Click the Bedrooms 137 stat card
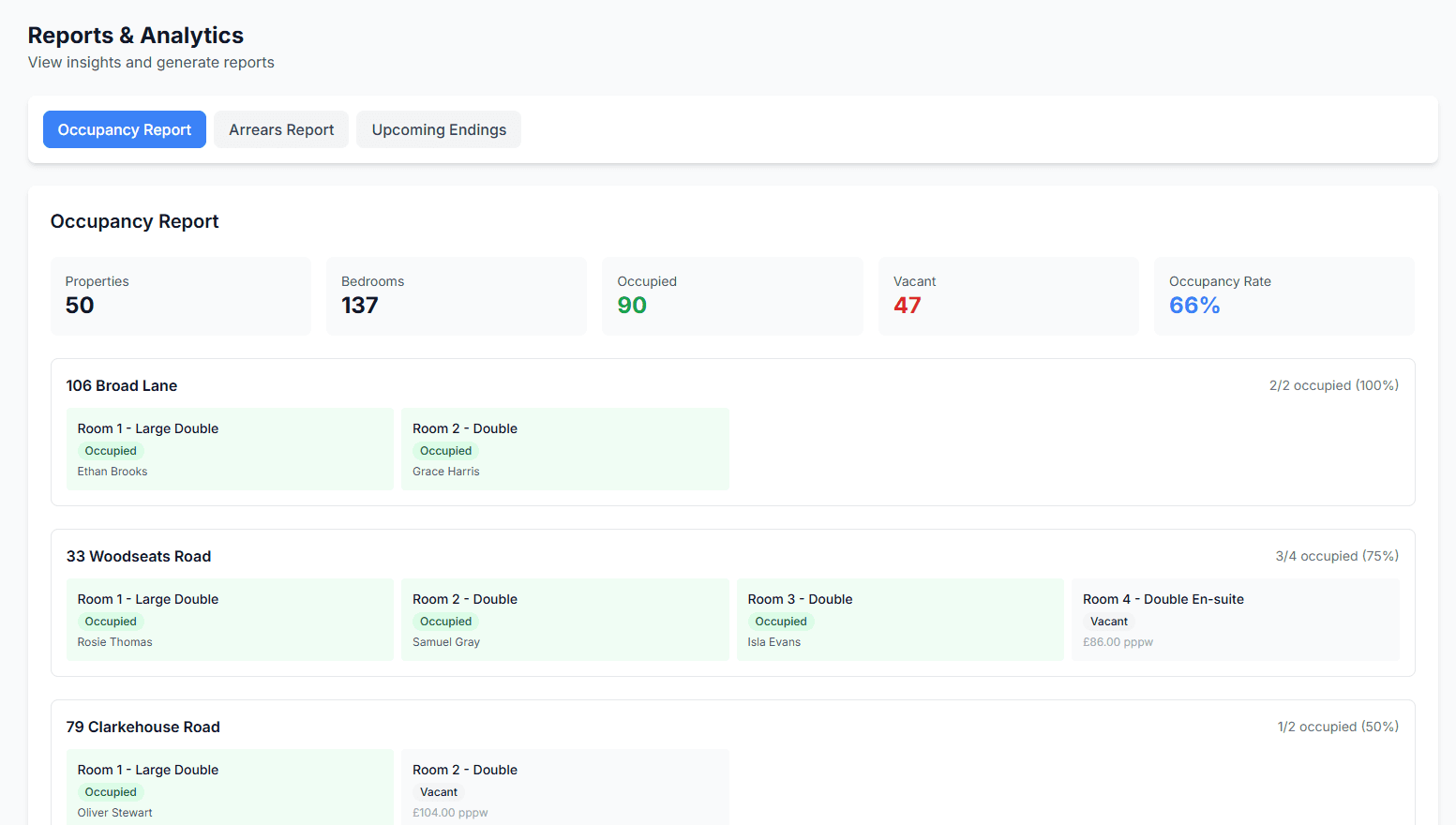 point(457,296)
